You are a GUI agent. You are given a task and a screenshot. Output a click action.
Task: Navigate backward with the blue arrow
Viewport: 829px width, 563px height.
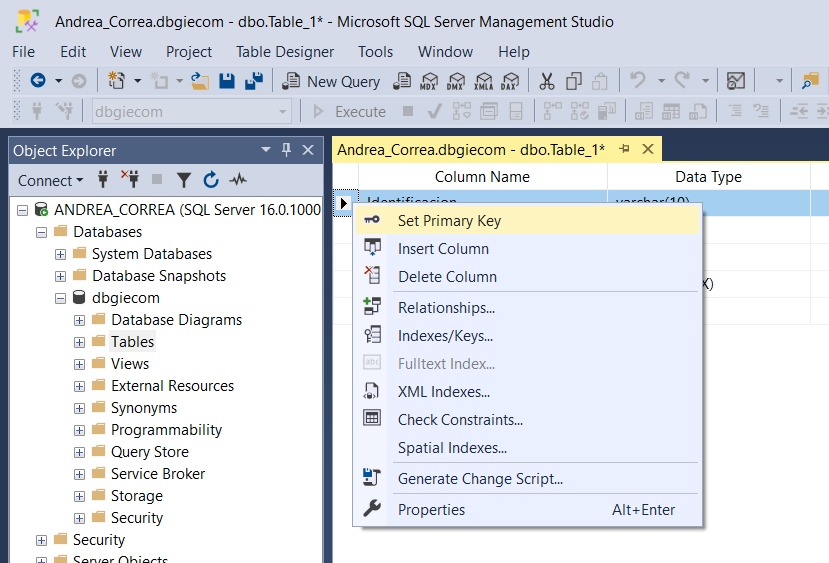click(x=38, y=80)
